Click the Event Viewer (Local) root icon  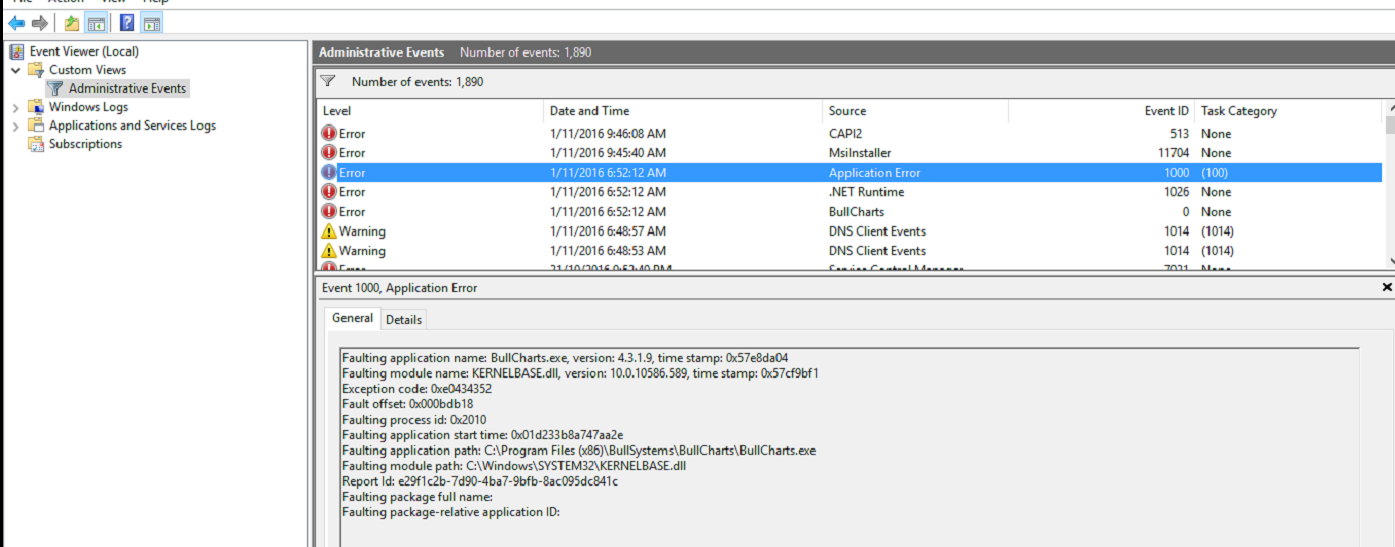(x=17, y=51)
